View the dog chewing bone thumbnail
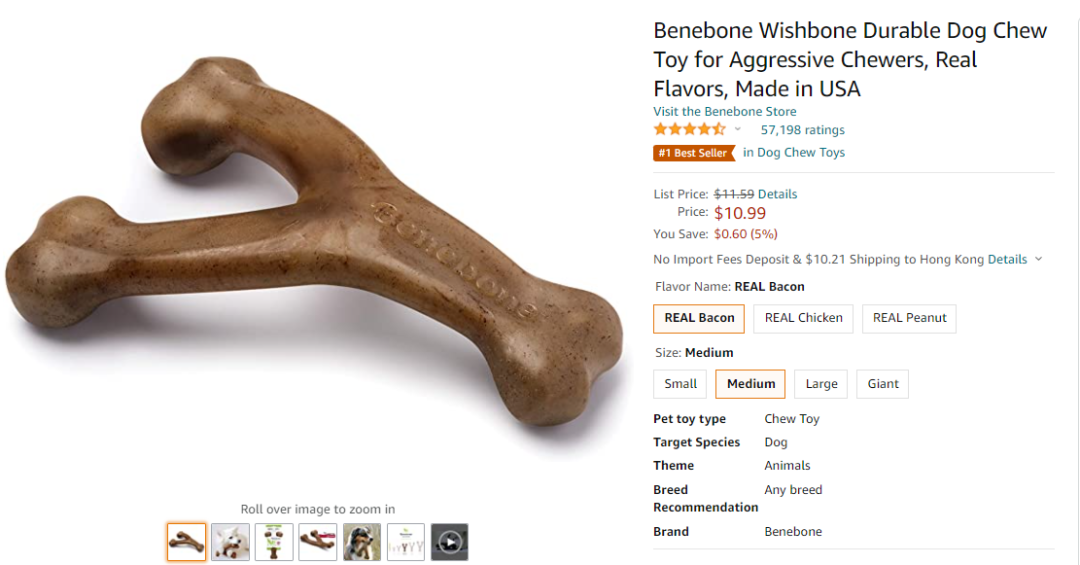Image resolution: width=1080 pixels, height=565 pixels. [362, 542]
